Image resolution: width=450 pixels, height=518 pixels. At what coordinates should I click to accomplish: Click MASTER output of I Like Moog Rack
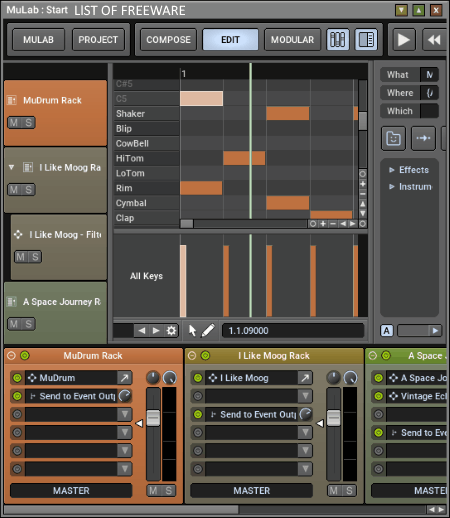252,491
